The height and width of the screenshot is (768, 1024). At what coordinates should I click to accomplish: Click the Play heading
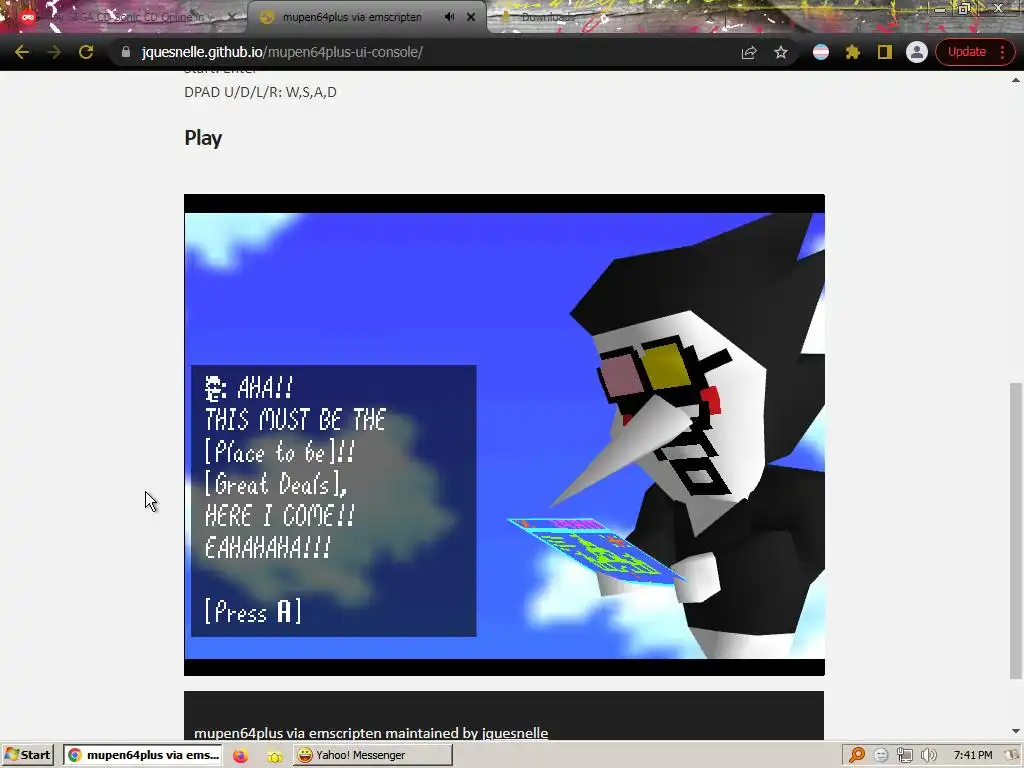[203, 138]
